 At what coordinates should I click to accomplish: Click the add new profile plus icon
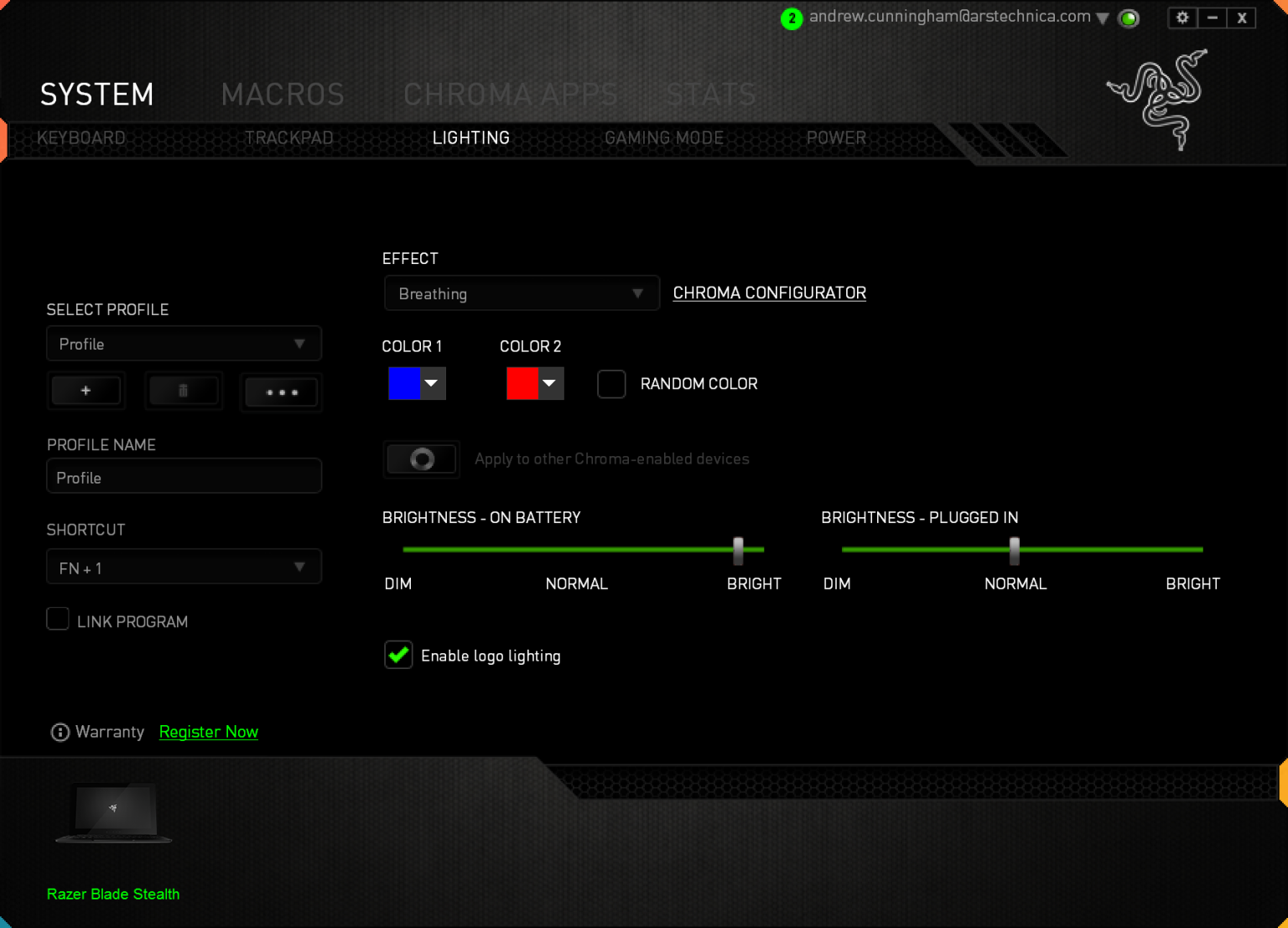[86, 391]
